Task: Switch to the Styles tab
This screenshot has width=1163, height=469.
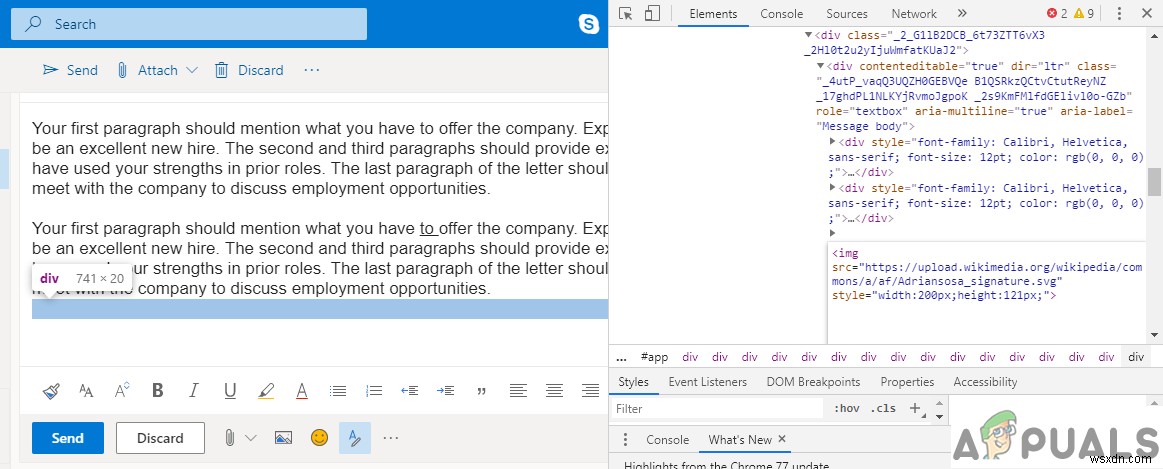Action: tap(633, 382)
